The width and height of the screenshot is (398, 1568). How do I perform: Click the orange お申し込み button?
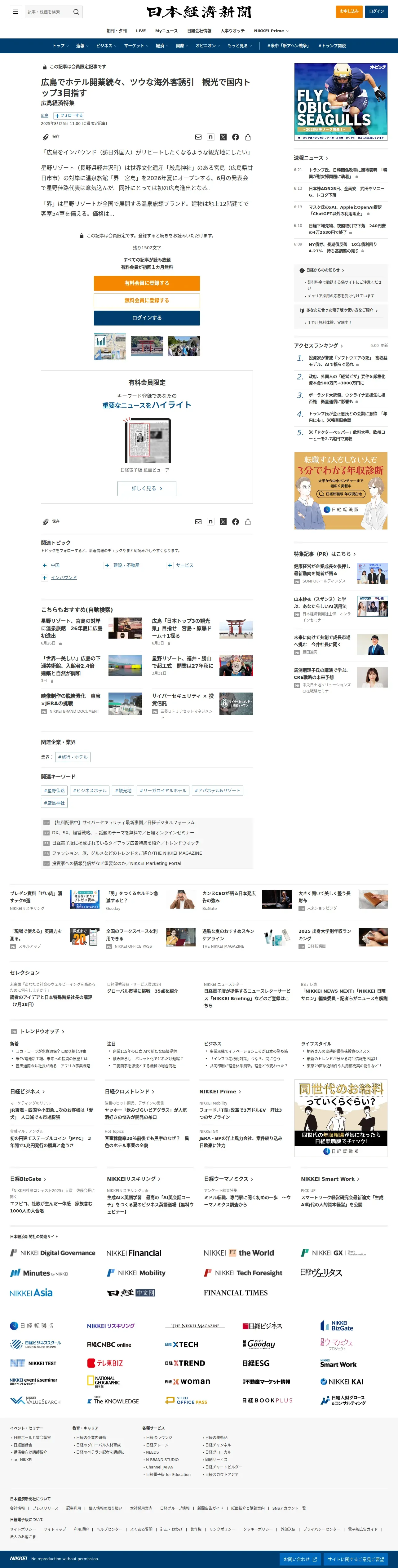349,11
